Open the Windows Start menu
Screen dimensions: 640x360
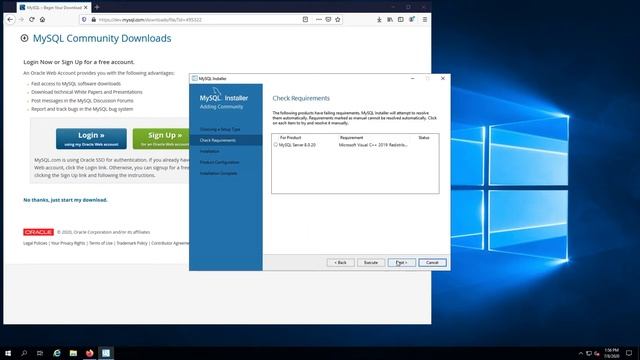(x=8, y=353)
